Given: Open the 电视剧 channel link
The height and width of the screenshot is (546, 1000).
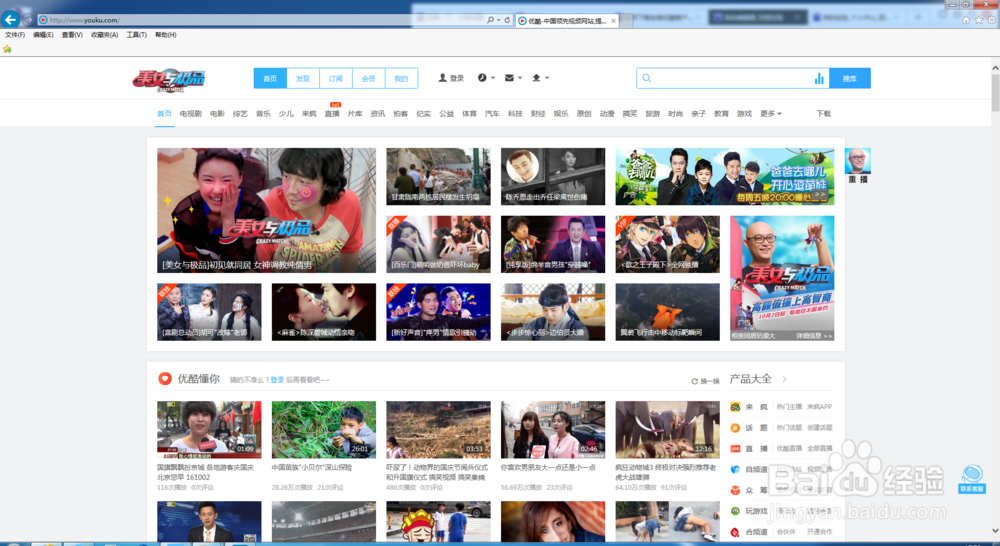Looking at the screenshot, I should [191, 114].
